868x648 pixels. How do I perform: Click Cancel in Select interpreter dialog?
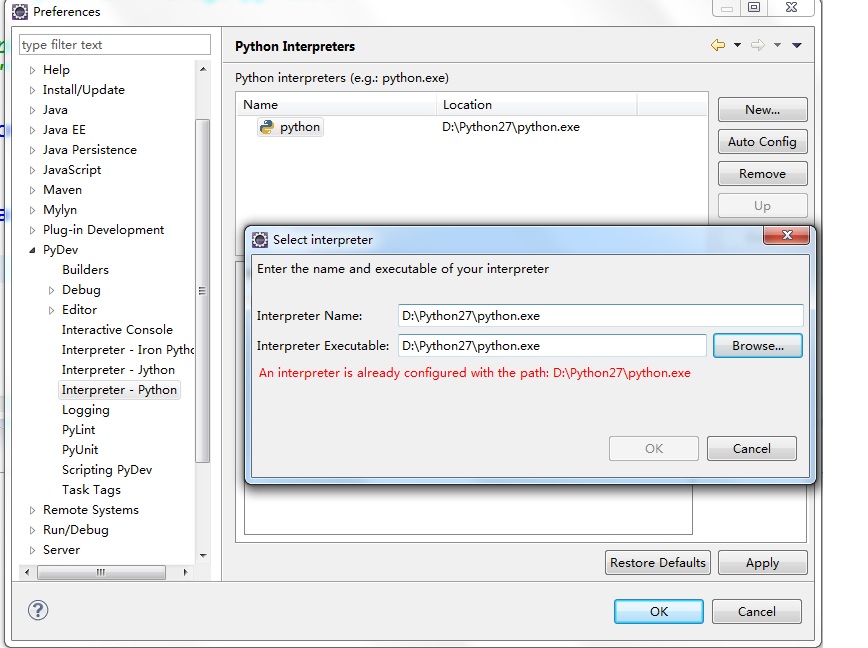(x=751, y=448)
